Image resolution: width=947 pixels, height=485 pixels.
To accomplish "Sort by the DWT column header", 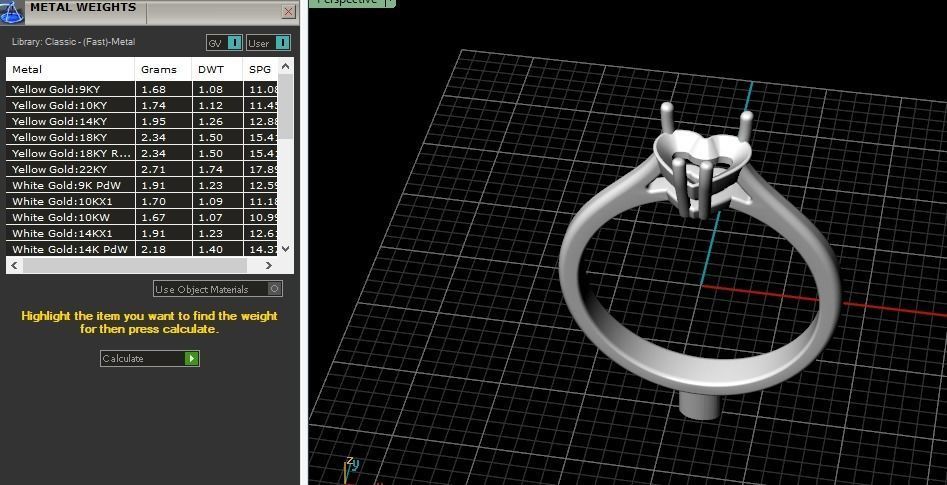I will [217, 69].
